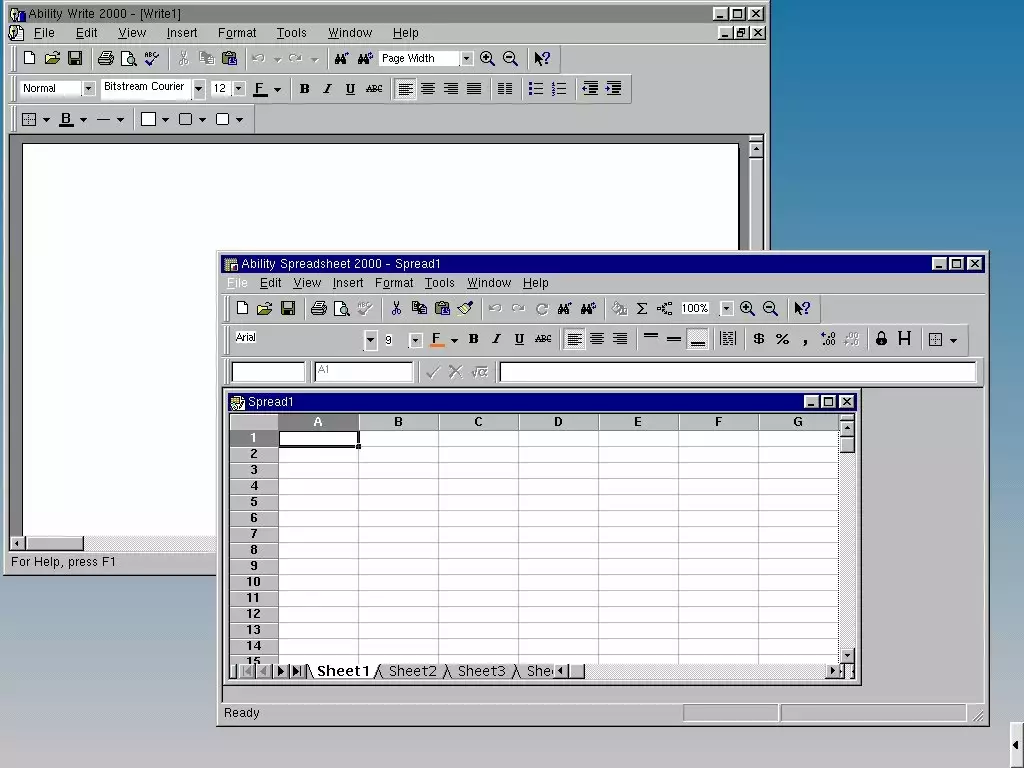Click the lock cell padlock icon
This screenshot has height=768, width=1024.
[x=881, y=340]
